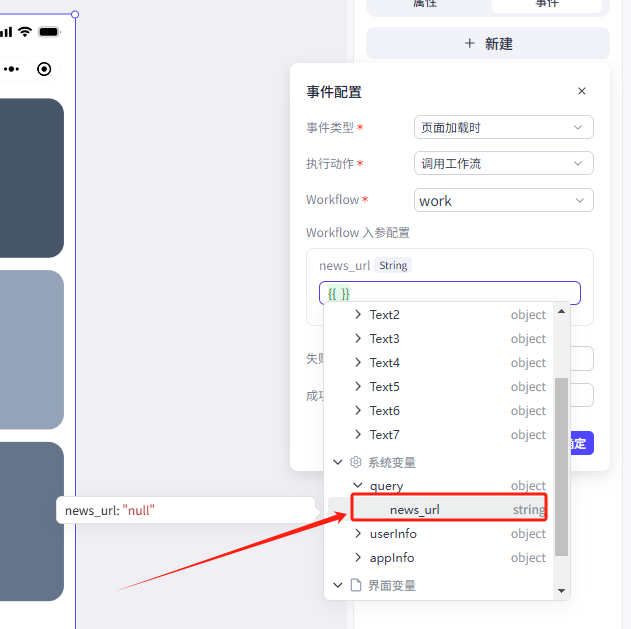
Task: Expand the userInfo object node
Action: click(359, 534)
